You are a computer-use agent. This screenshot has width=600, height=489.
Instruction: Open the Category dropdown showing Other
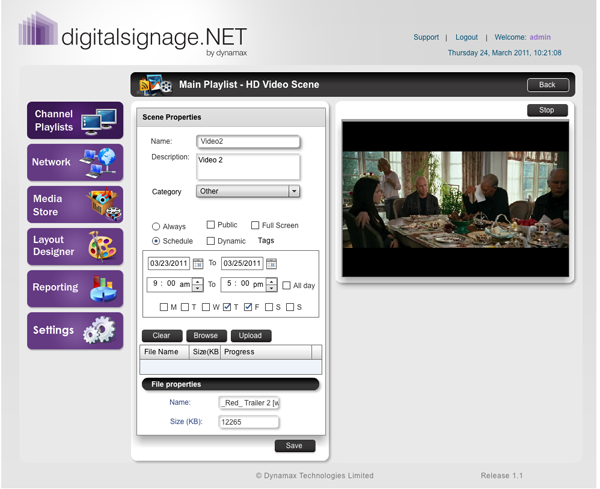pos(248,191)
